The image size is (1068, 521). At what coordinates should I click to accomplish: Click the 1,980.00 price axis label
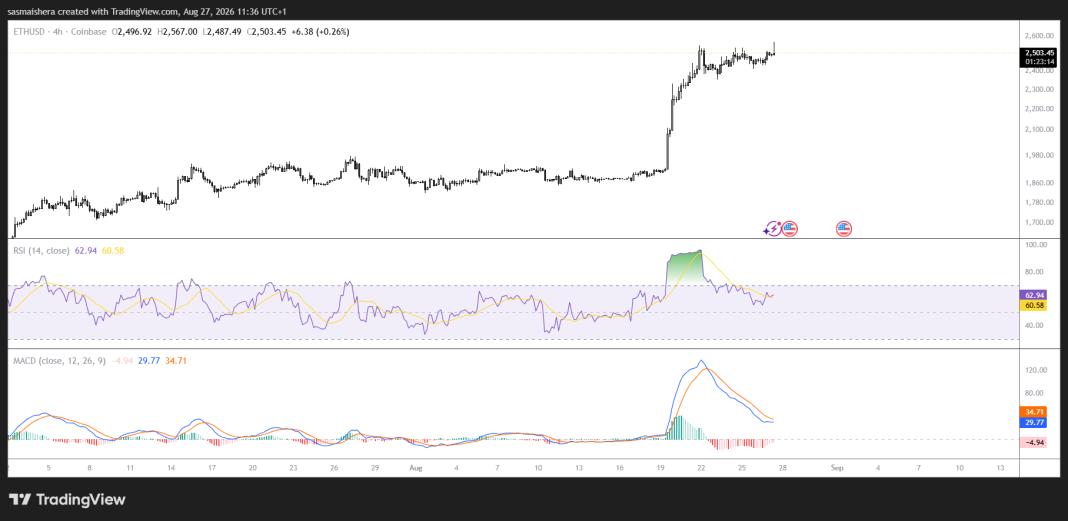pos(1039,155)
